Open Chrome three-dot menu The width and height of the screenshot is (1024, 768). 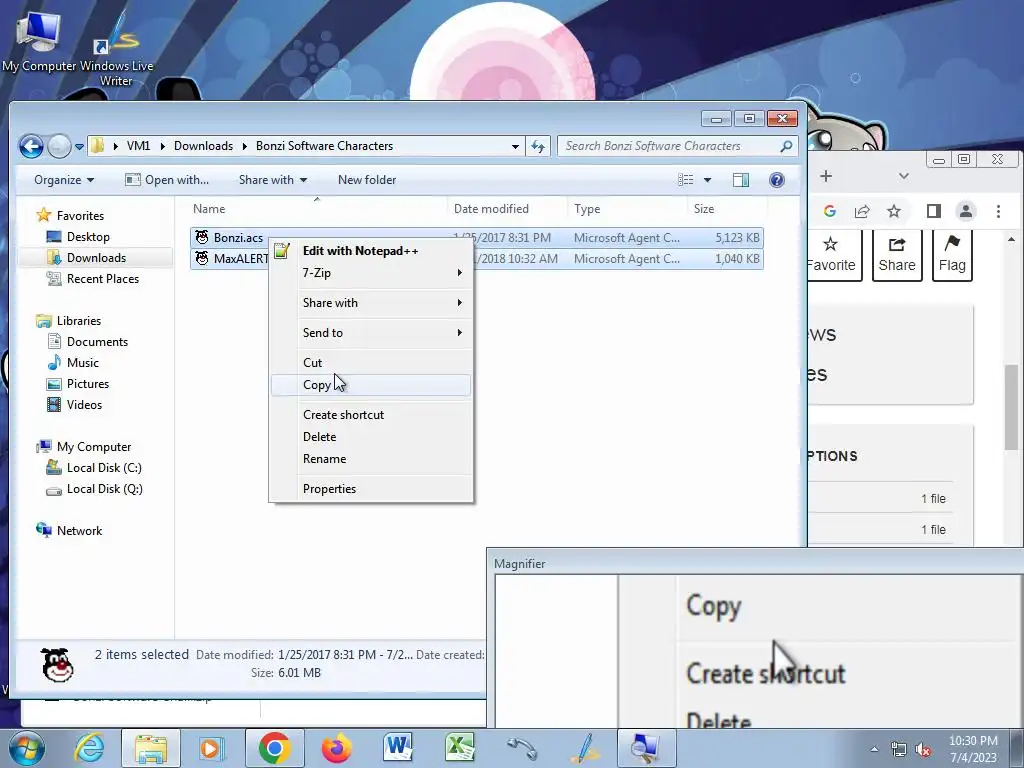pyautogui.click(x=998, y=211)
